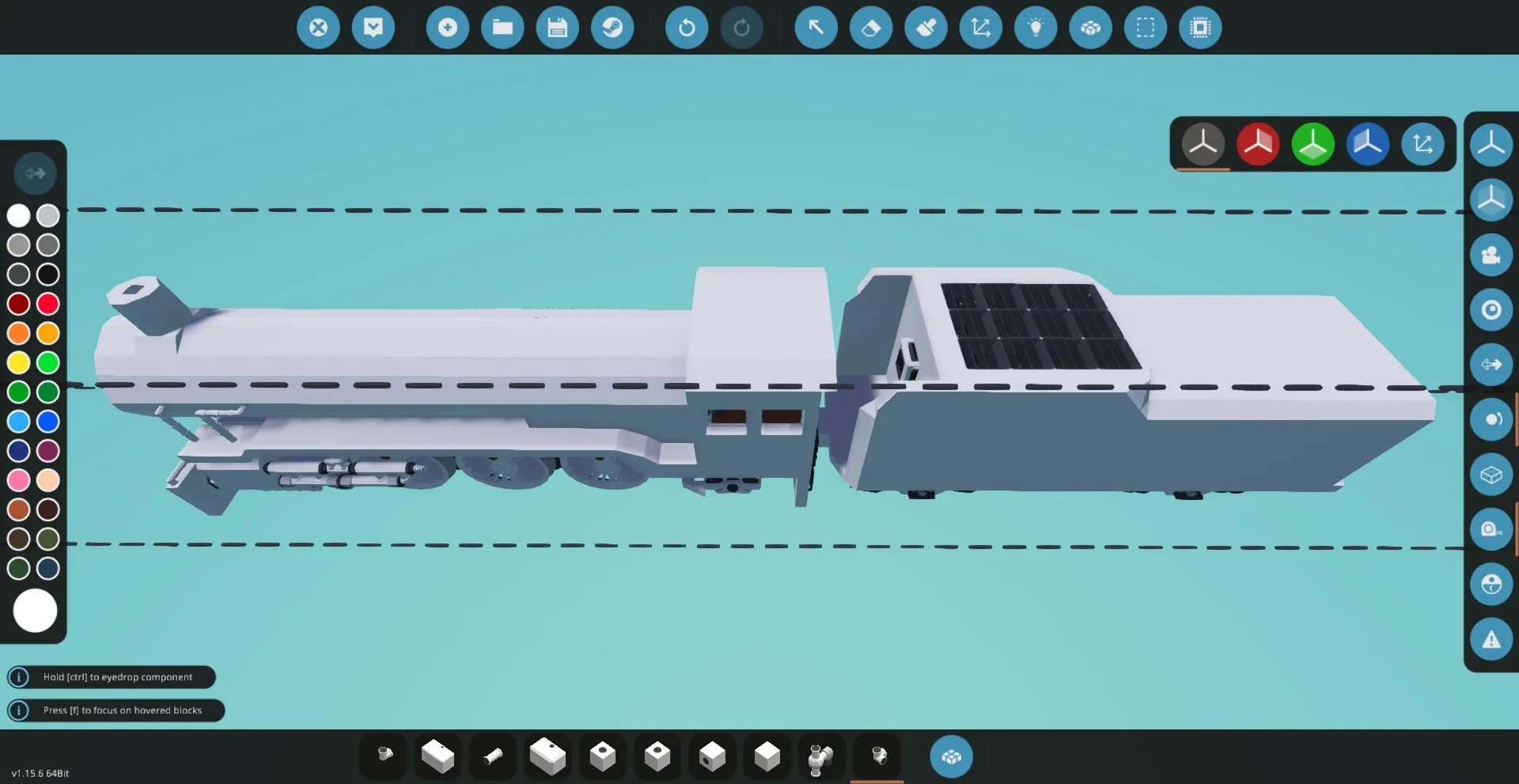1519x784 pixels.
Task: Click the lightbulb icon in top toolbar
Action: 1036,28
